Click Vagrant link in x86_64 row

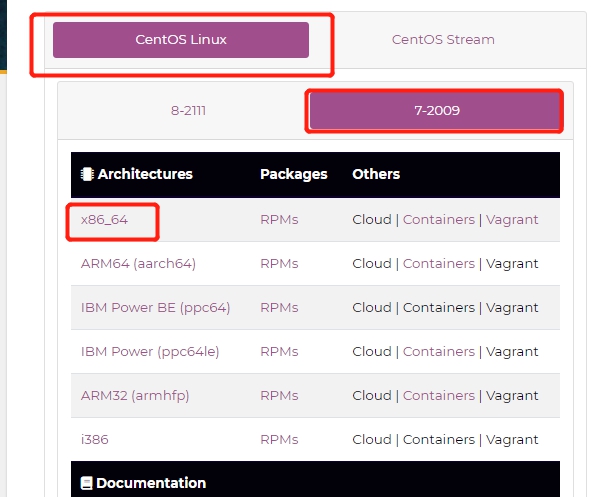pos(512,220)
